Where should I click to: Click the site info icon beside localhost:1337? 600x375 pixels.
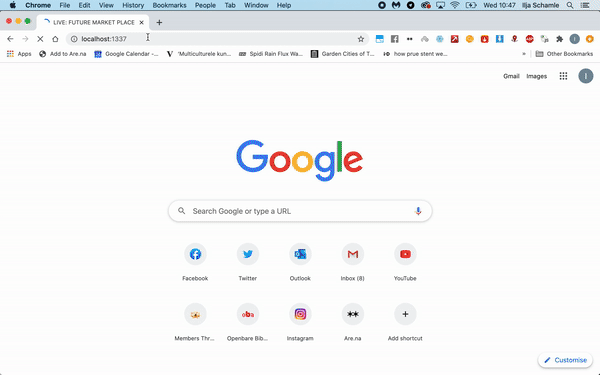click(74, 39)
